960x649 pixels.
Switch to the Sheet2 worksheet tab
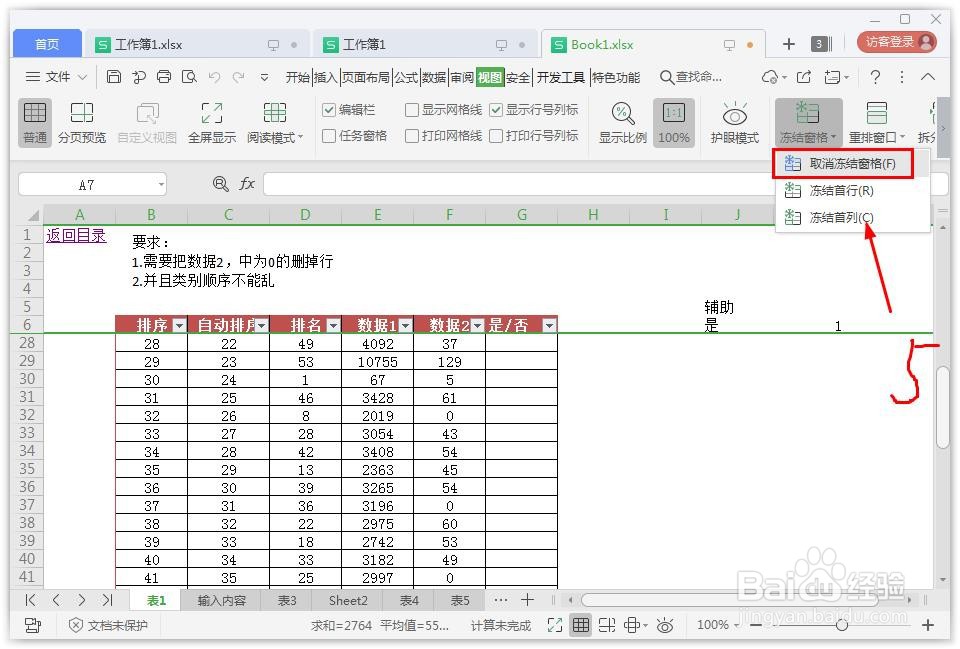(347, 600)
